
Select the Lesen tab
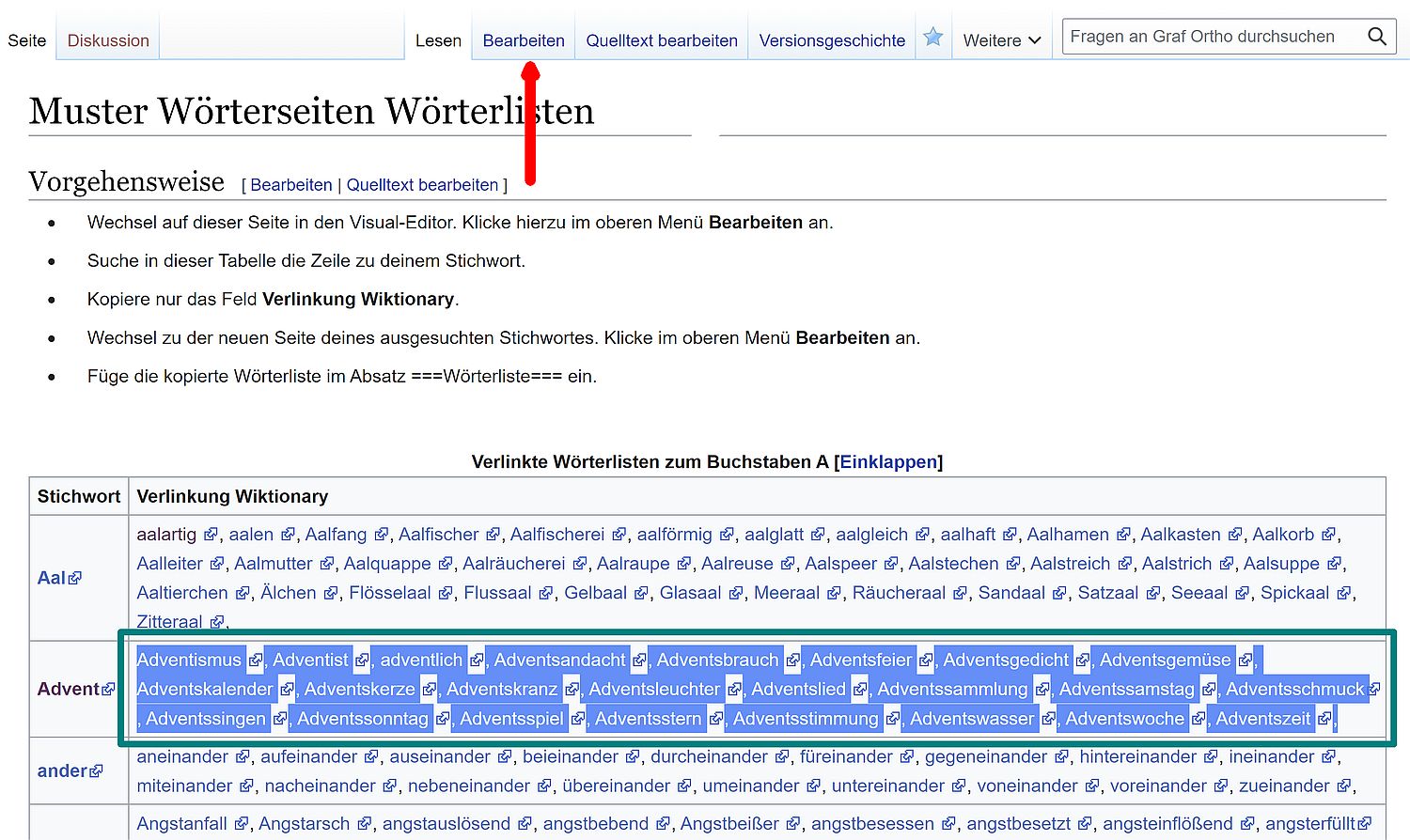pyautogui.click(x=438, y=40)
